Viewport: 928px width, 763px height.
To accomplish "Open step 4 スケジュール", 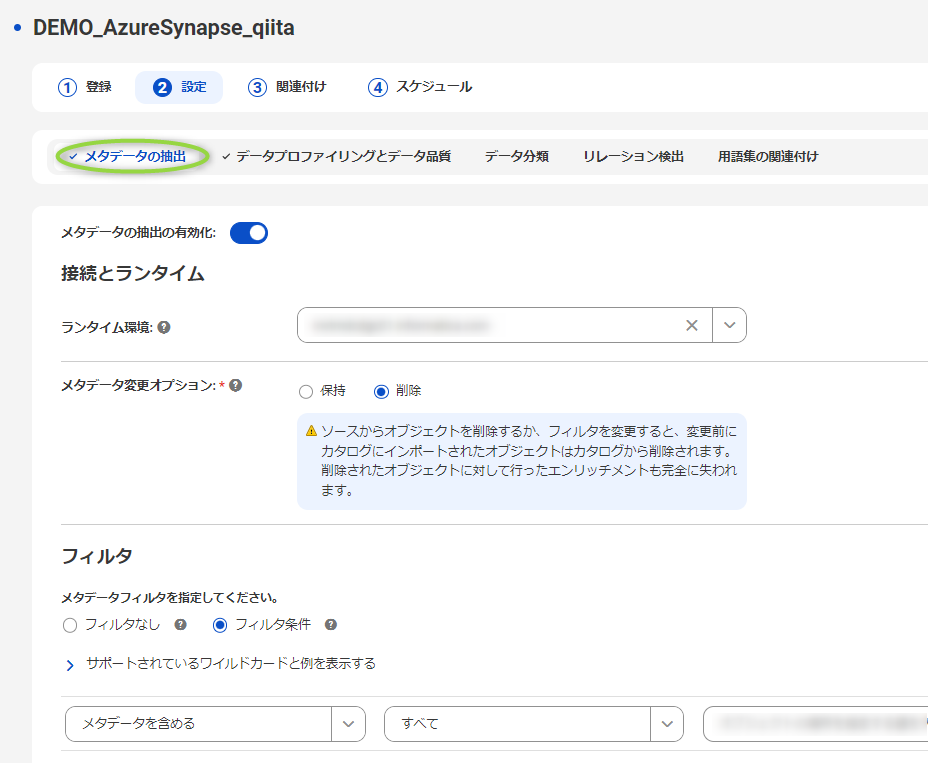I will click(420, 87).
